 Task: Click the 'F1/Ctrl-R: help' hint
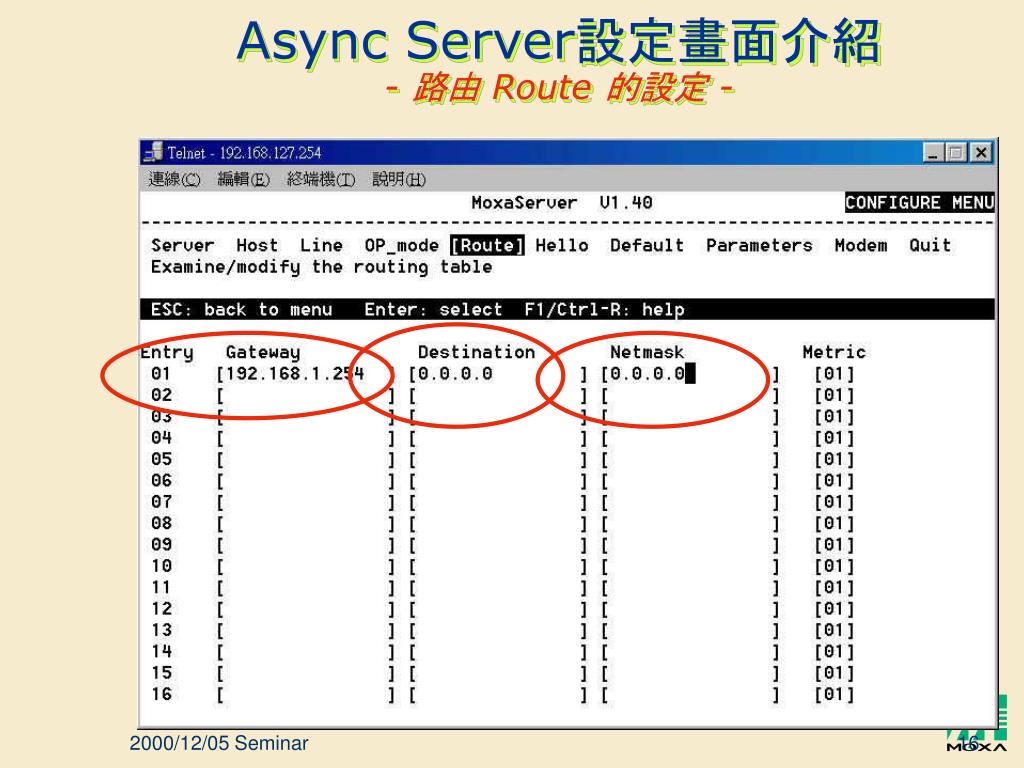pos(604,310)
